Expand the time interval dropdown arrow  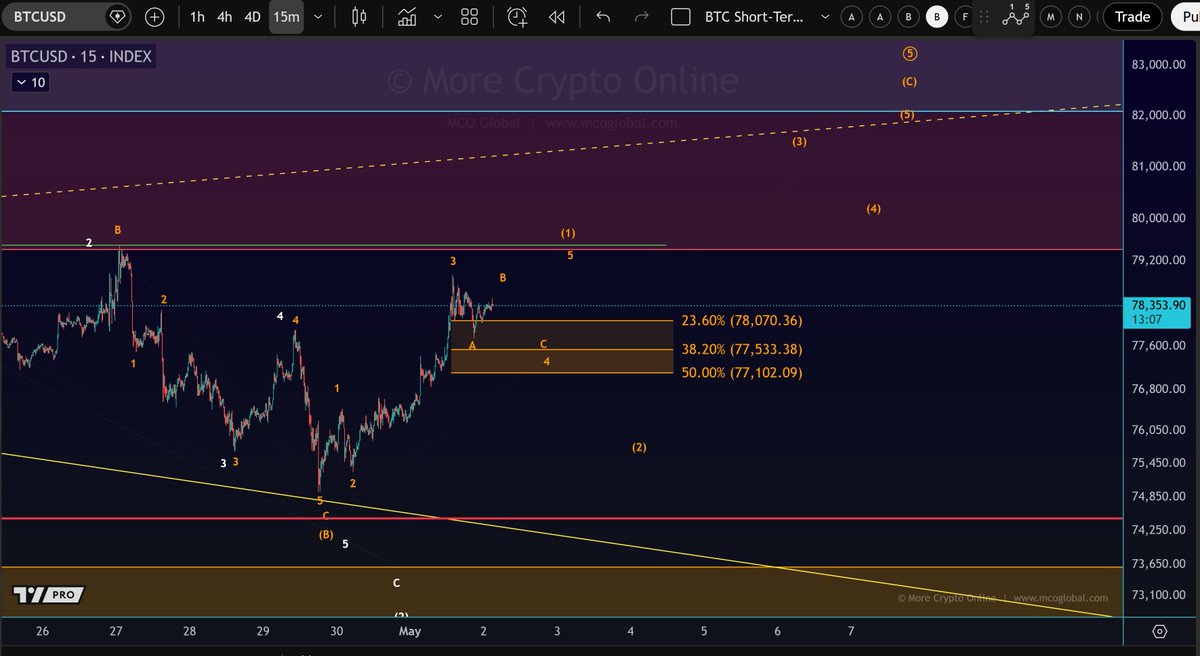pos(318,17)
